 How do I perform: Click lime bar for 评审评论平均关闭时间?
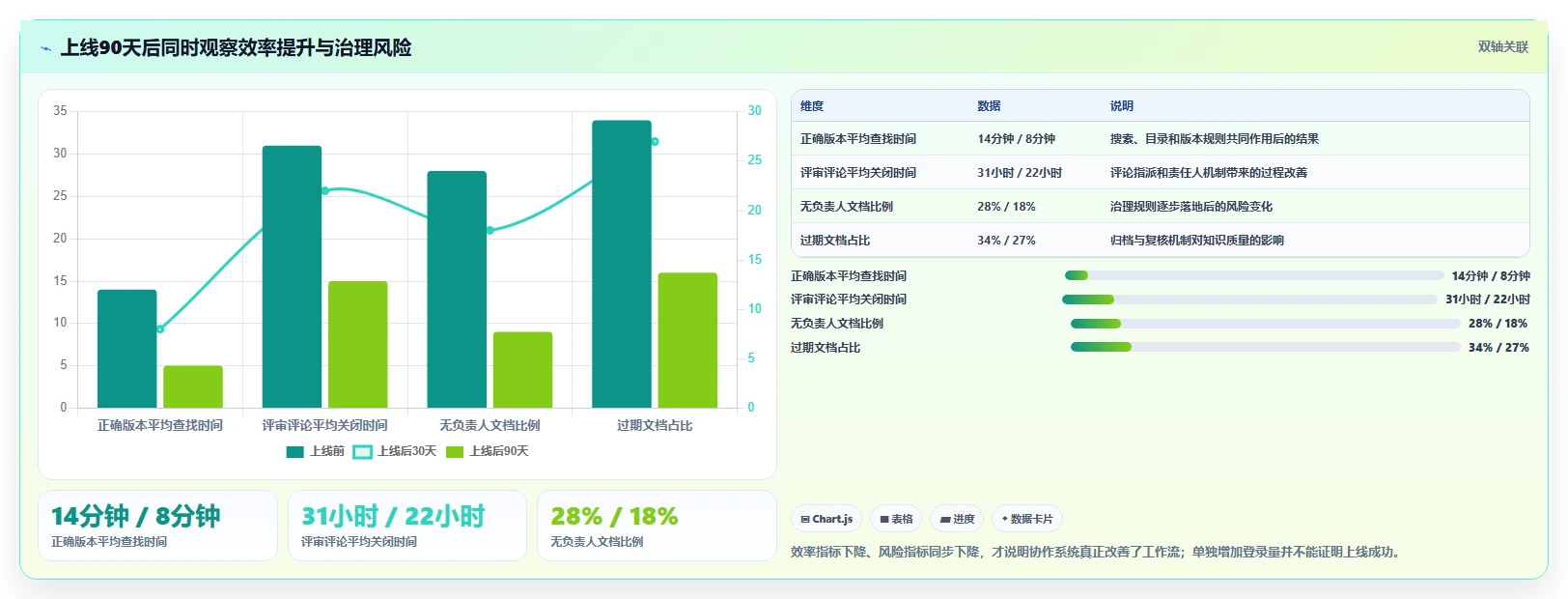tap(358, 345)
